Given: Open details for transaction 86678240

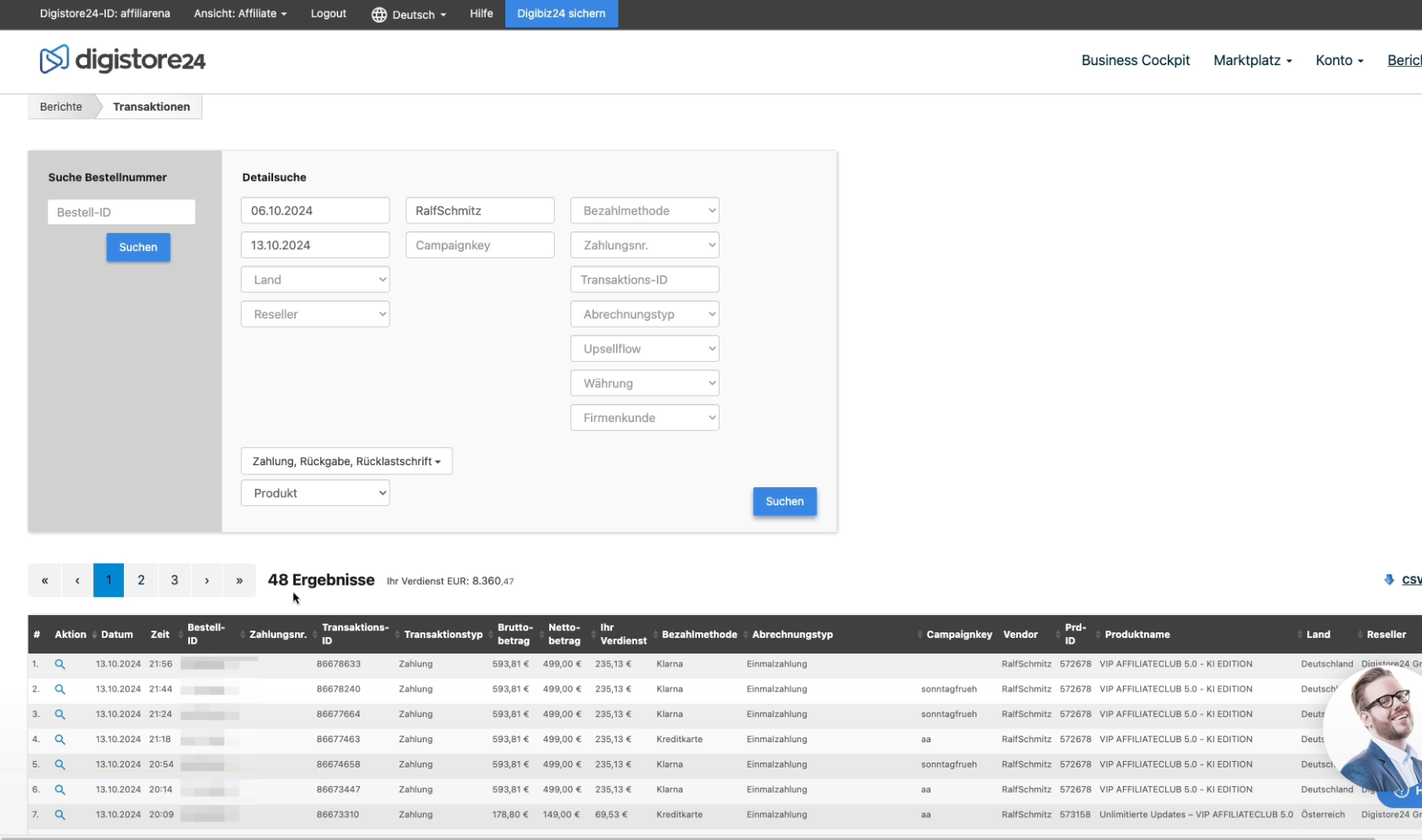Looking at the screenshot, I should click(x=59, y=689).
